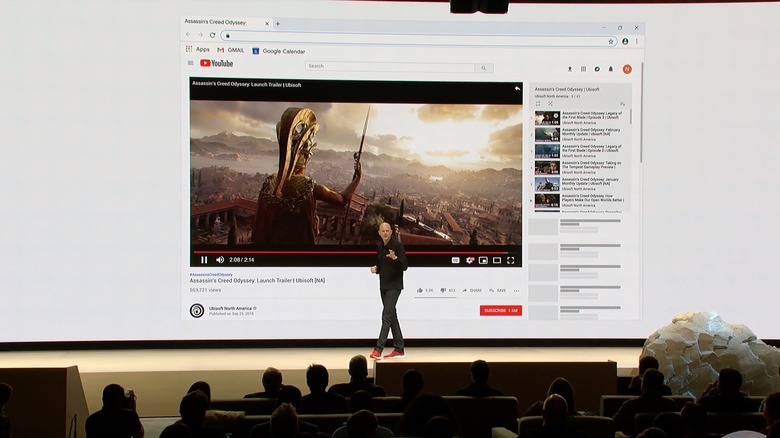This screenshot has height=438, width=780.
Task: Open the Chrome three-dot menu
Action: pos(637,41)
